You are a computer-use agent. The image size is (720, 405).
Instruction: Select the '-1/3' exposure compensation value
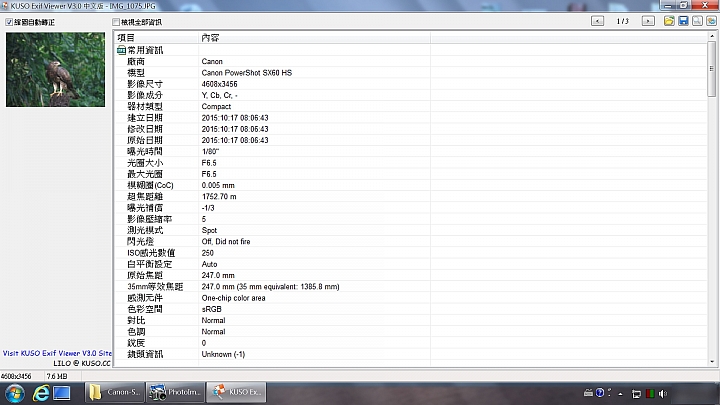(208, 208)
